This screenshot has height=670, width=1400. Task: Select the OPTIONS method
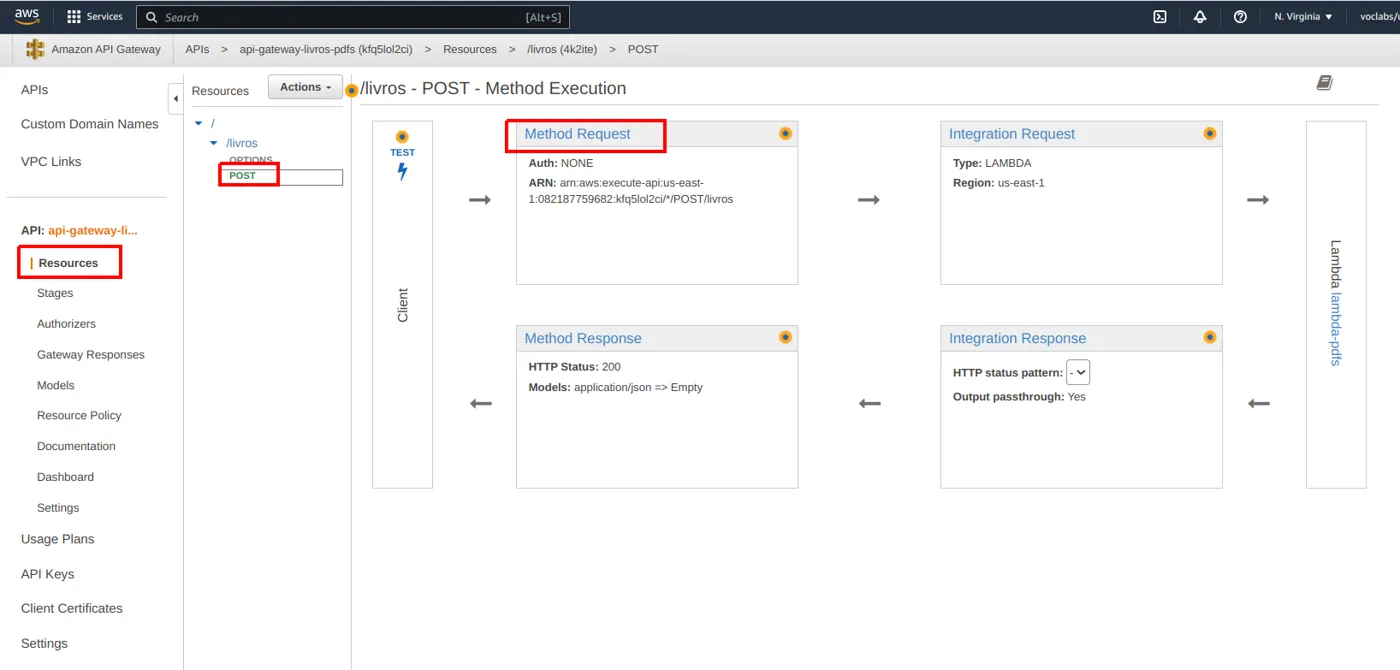point(251,160)
